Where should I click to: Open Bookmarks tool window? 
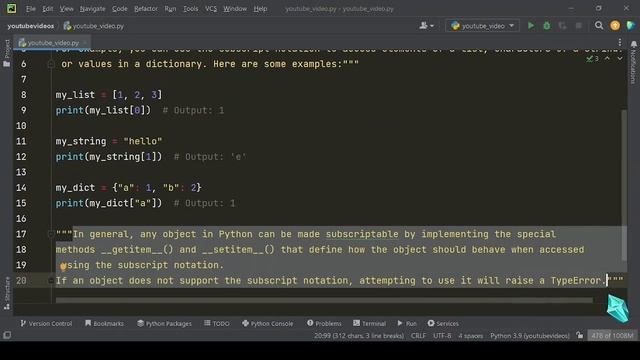[x=104, y=323]
